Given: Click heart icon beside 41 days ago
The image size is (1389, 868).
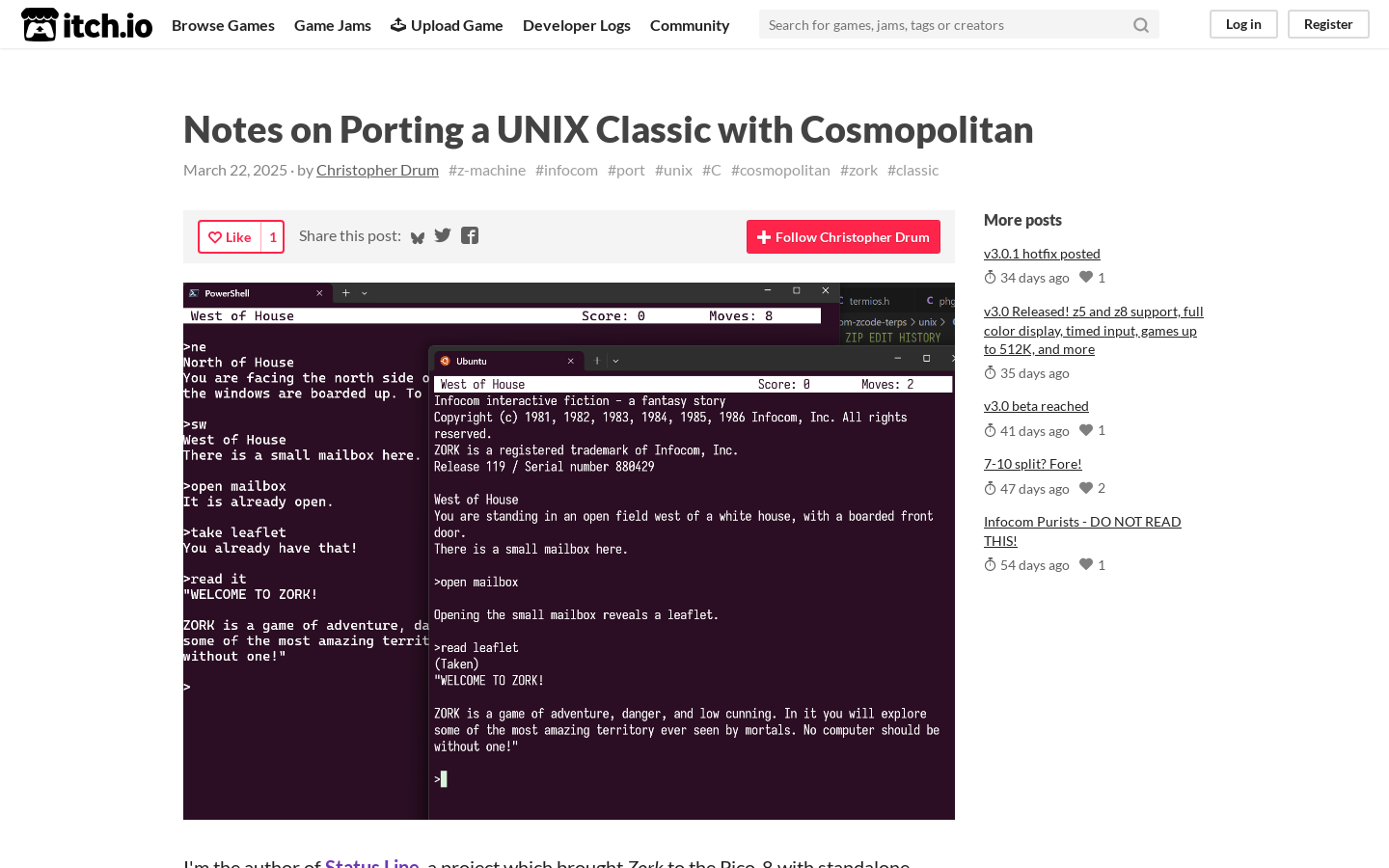Looking at the screenshot, I should tap(1086, 430).
